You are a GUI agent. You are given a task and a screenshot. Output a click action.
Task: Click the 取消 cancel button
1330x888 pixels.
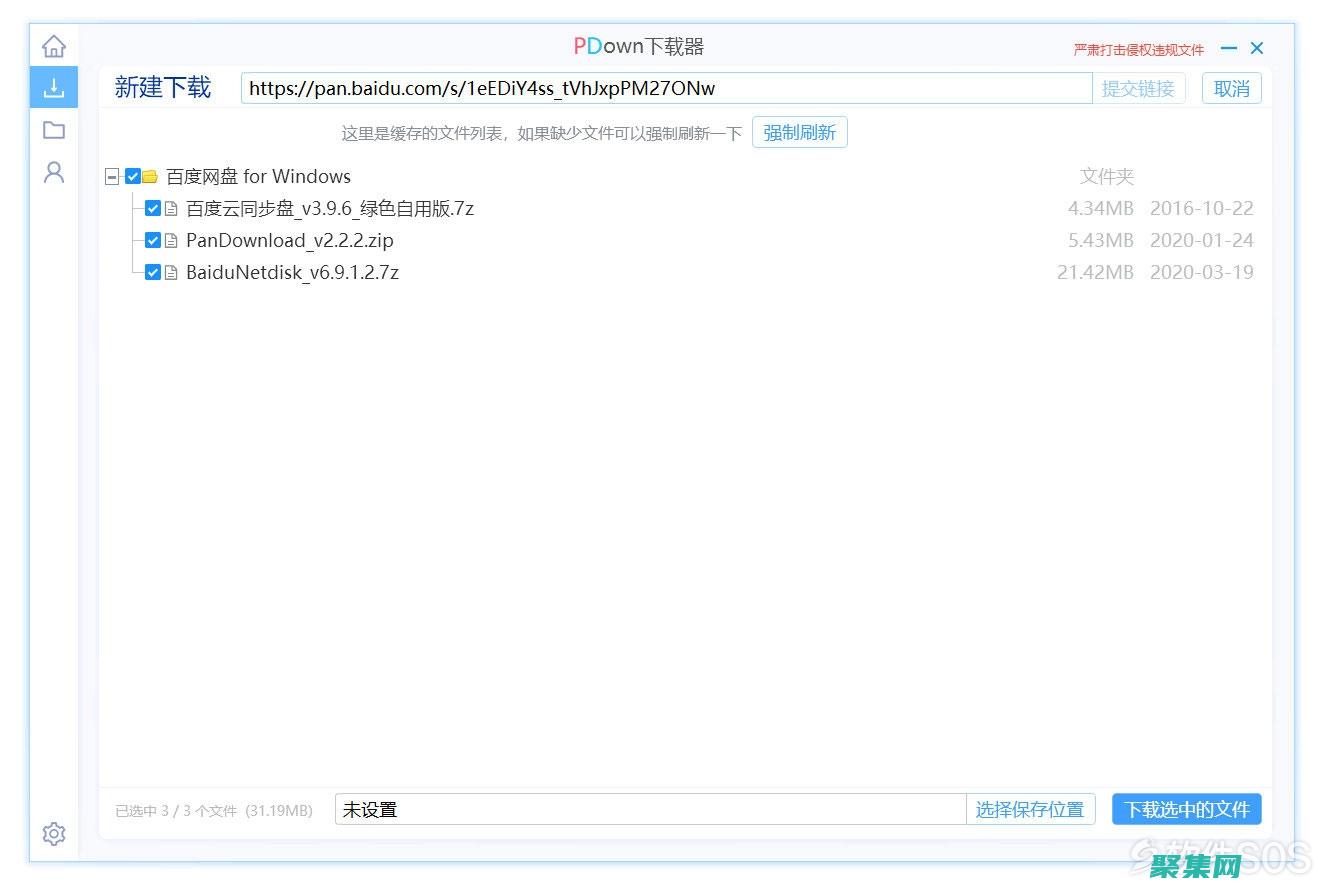[1231, 88]
